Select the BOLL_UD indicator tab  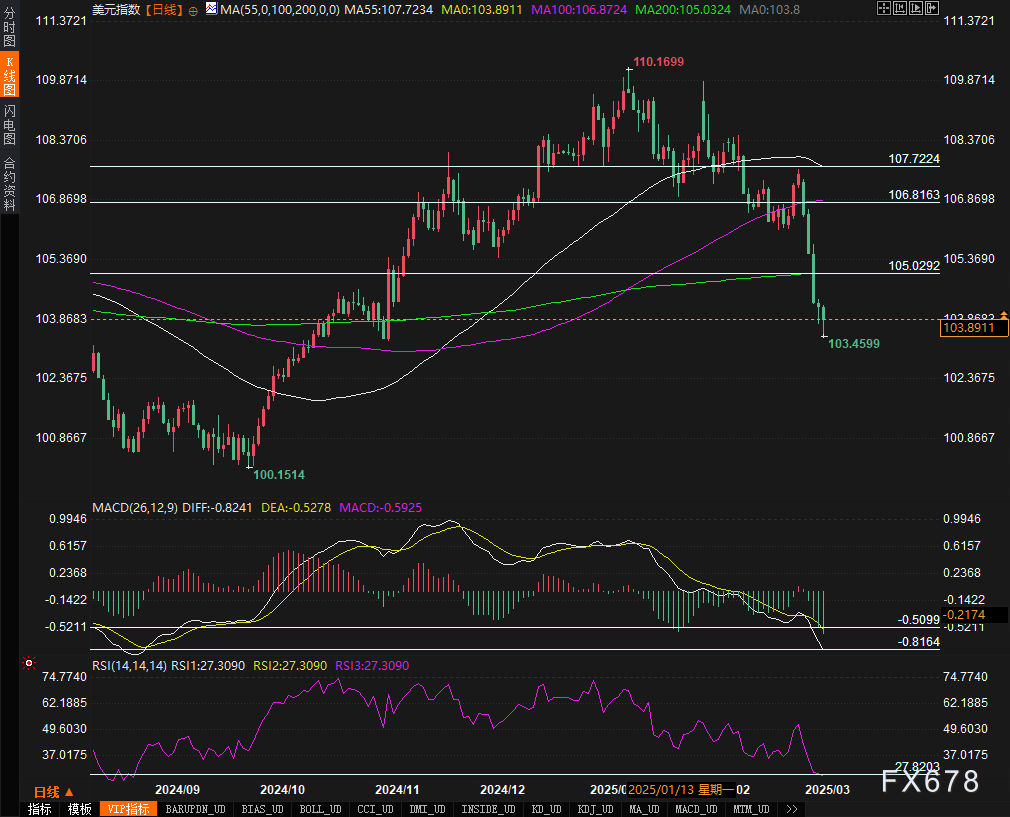point(320,809)
